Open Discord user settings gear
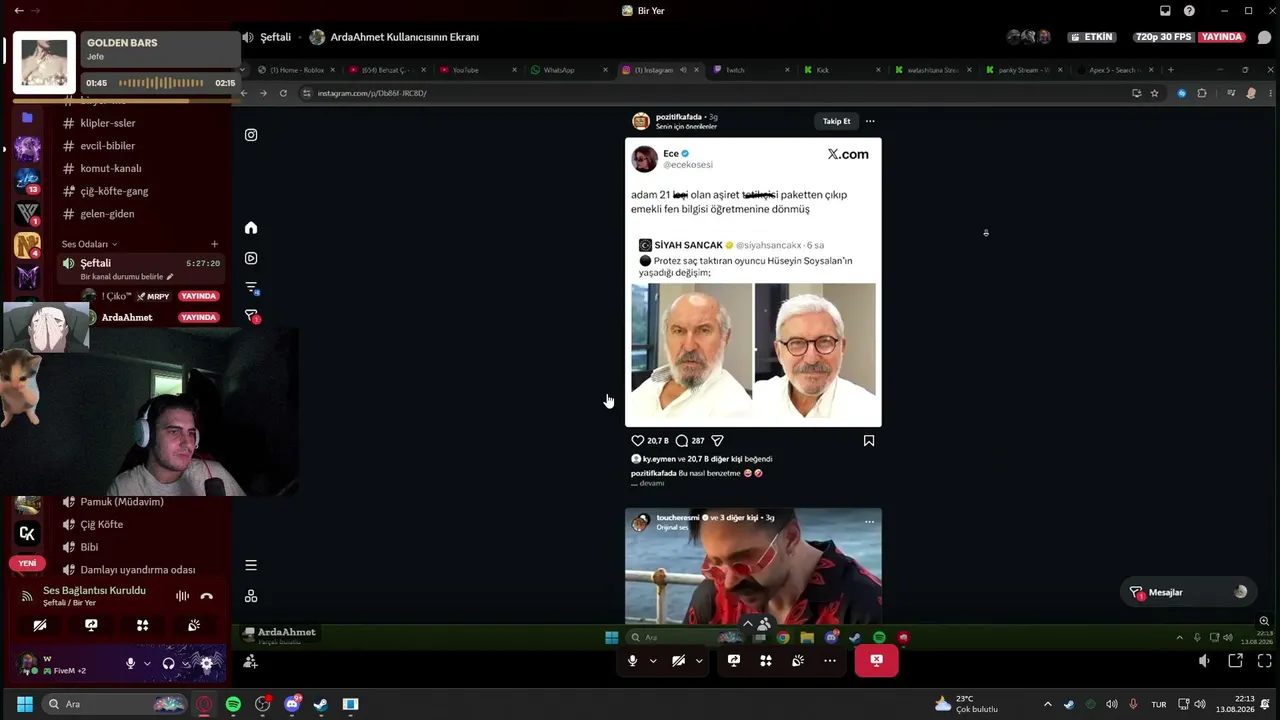1280x720 pixels. [x=207, y=663]
